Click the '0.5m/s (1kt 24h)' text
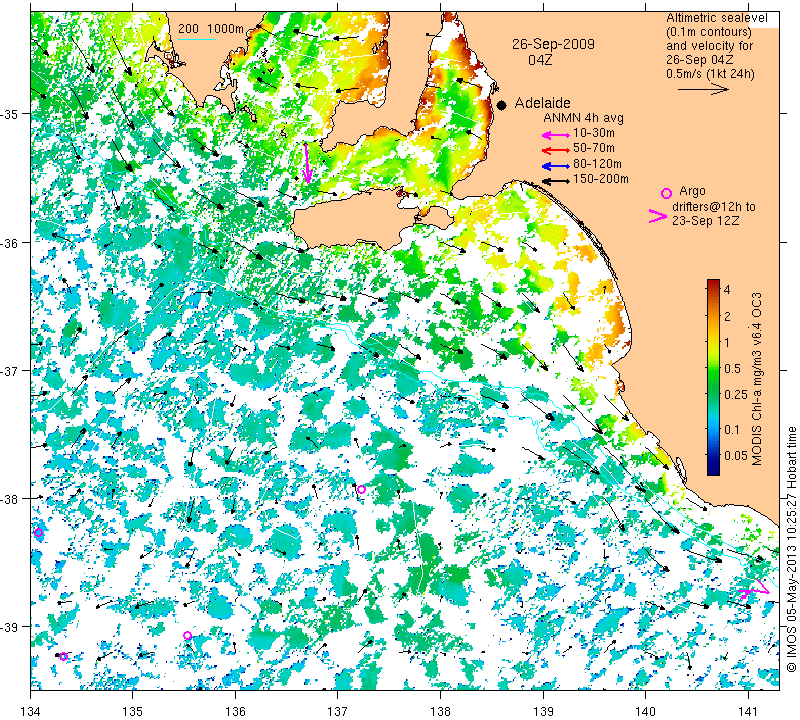800x720 pixels. pyautogui.click(x=710, y=73)
